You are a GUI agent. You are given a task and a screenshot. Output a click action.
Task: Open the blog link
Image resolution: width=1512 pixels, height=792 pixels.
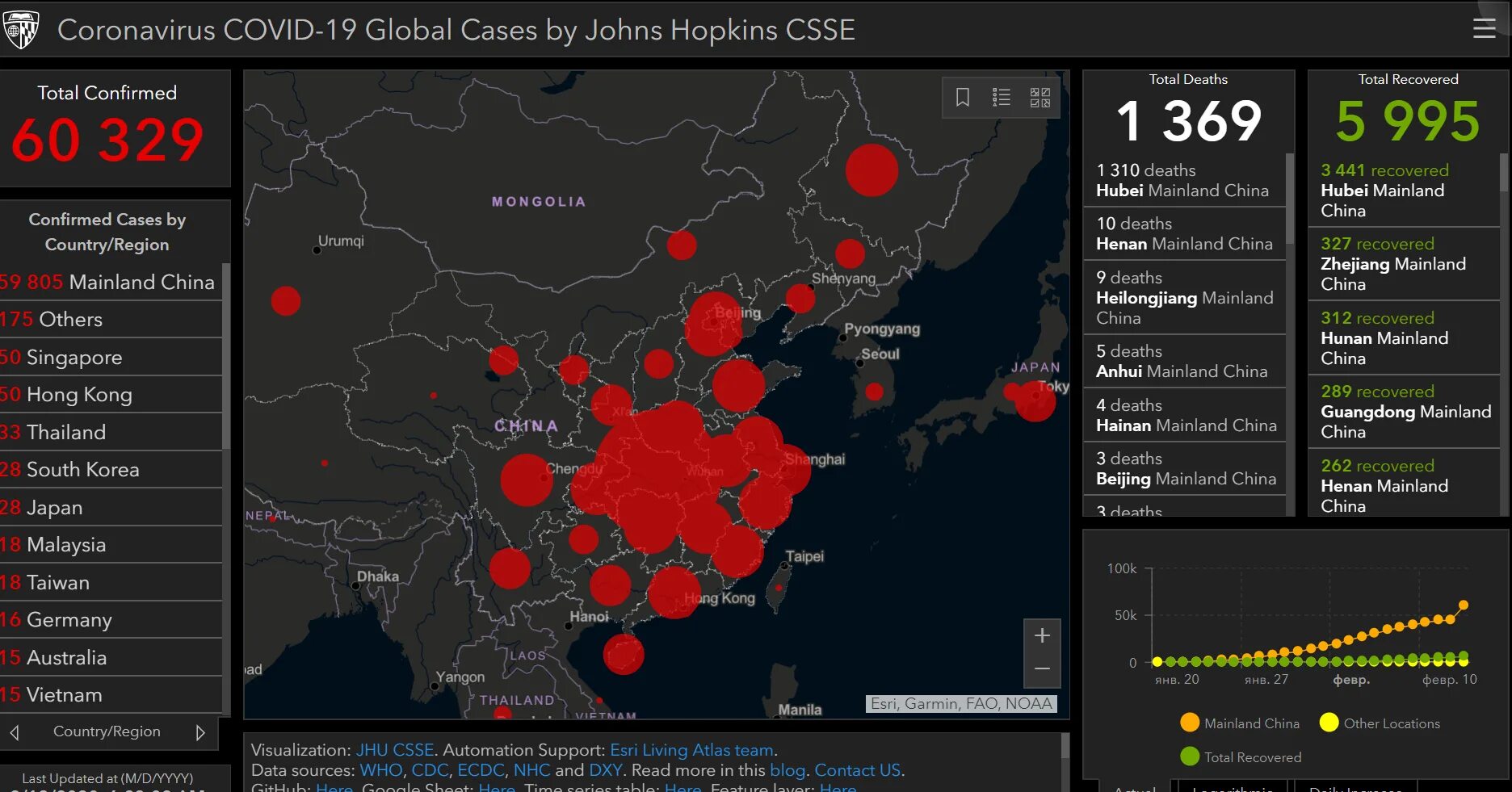coord(787,770)
